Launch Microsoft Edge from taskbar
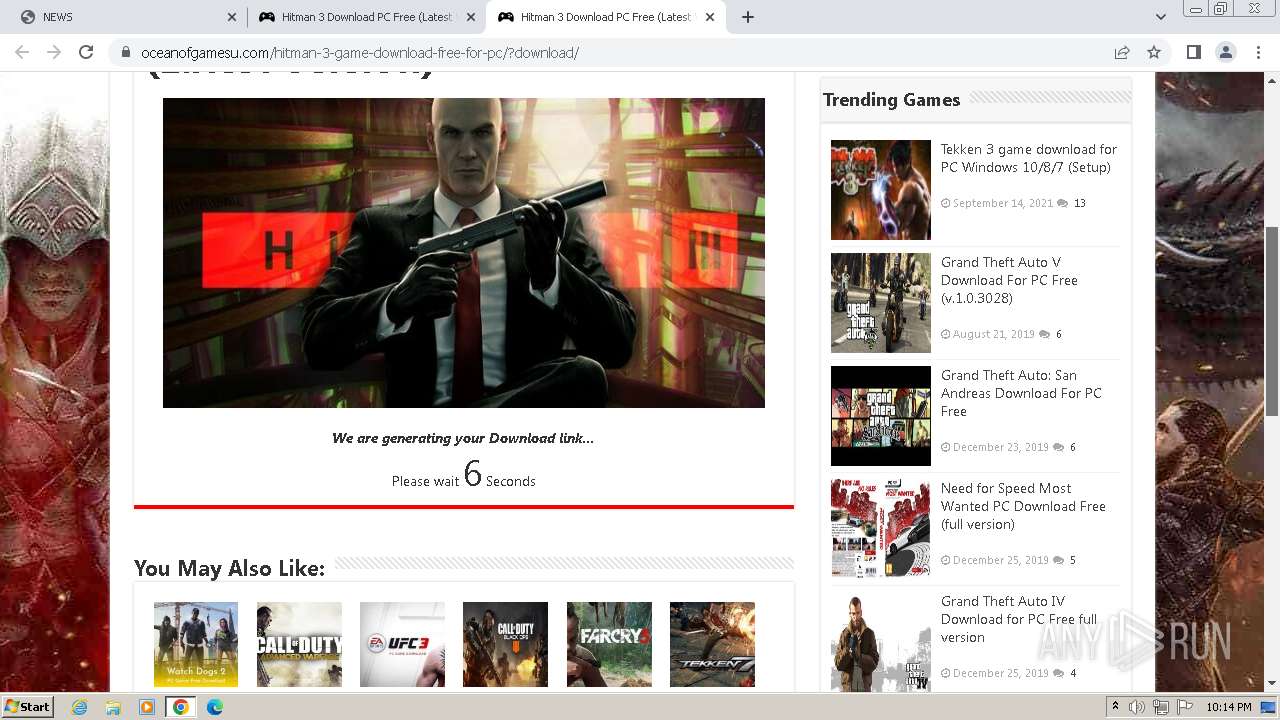Image resolution: width=1280 pixels, height=720 pixels. tap(215, 707)
